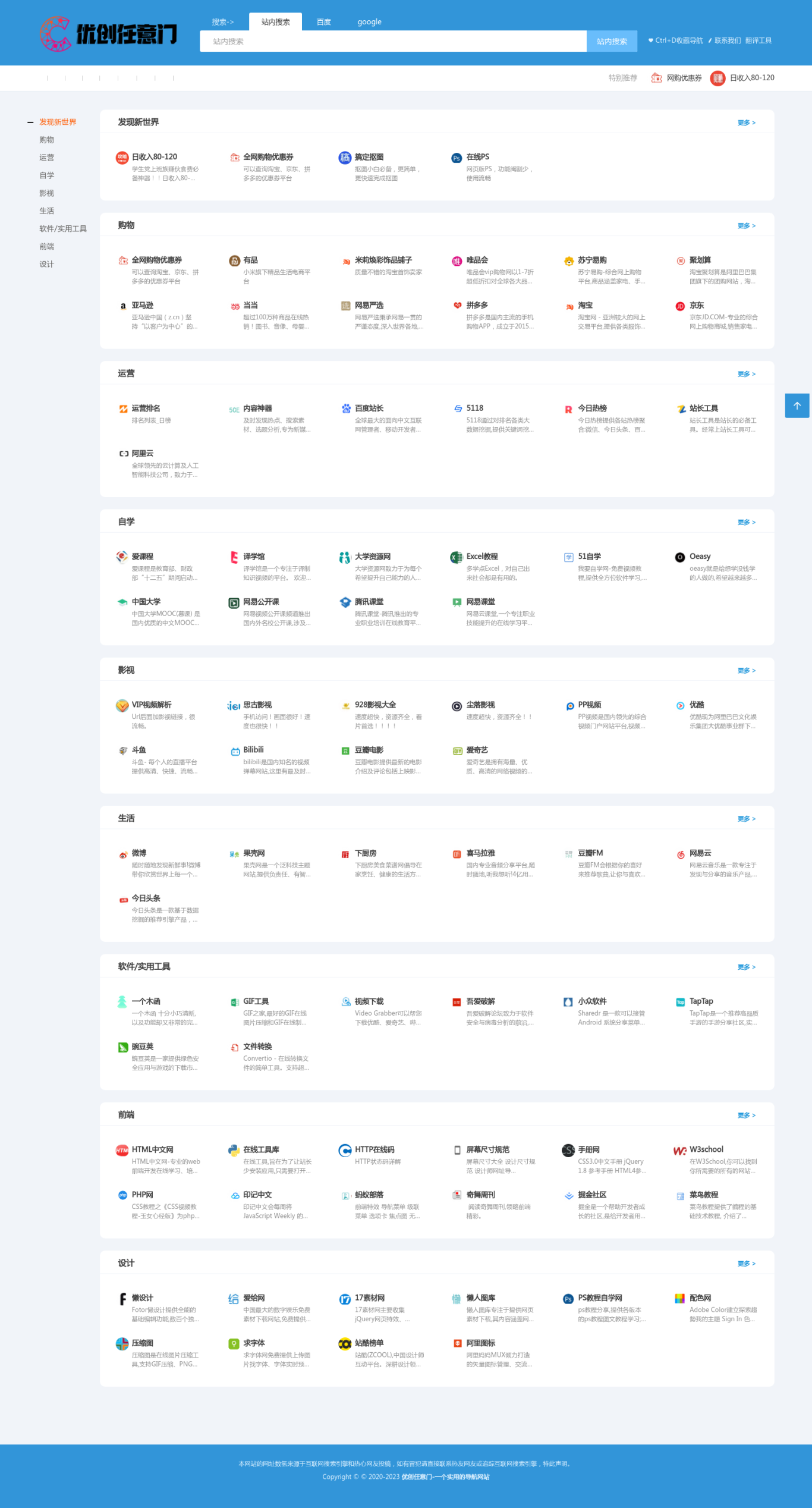
Task: Click the 网易云 music icon
Action: click(x=680, y=854)
